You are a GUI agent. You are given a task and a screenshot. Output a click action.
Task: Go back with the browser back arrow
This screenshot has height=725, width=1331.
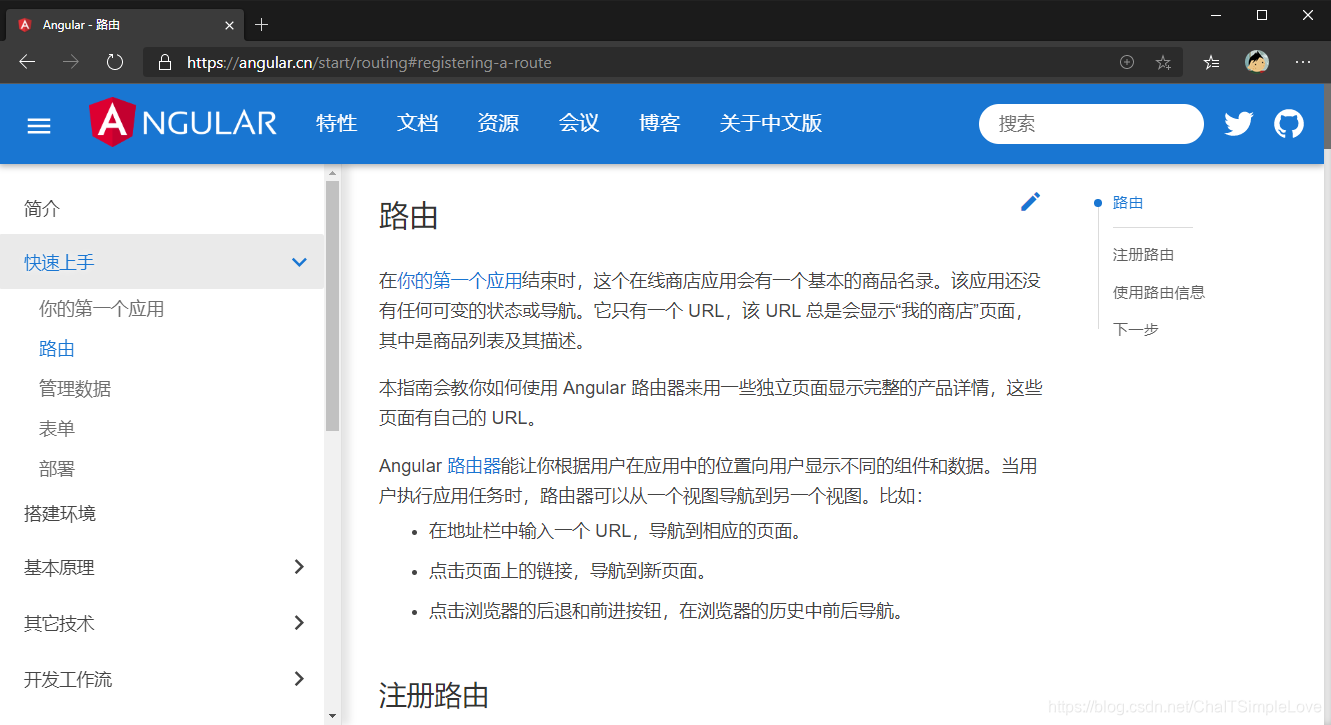click(x=27, y=62)
